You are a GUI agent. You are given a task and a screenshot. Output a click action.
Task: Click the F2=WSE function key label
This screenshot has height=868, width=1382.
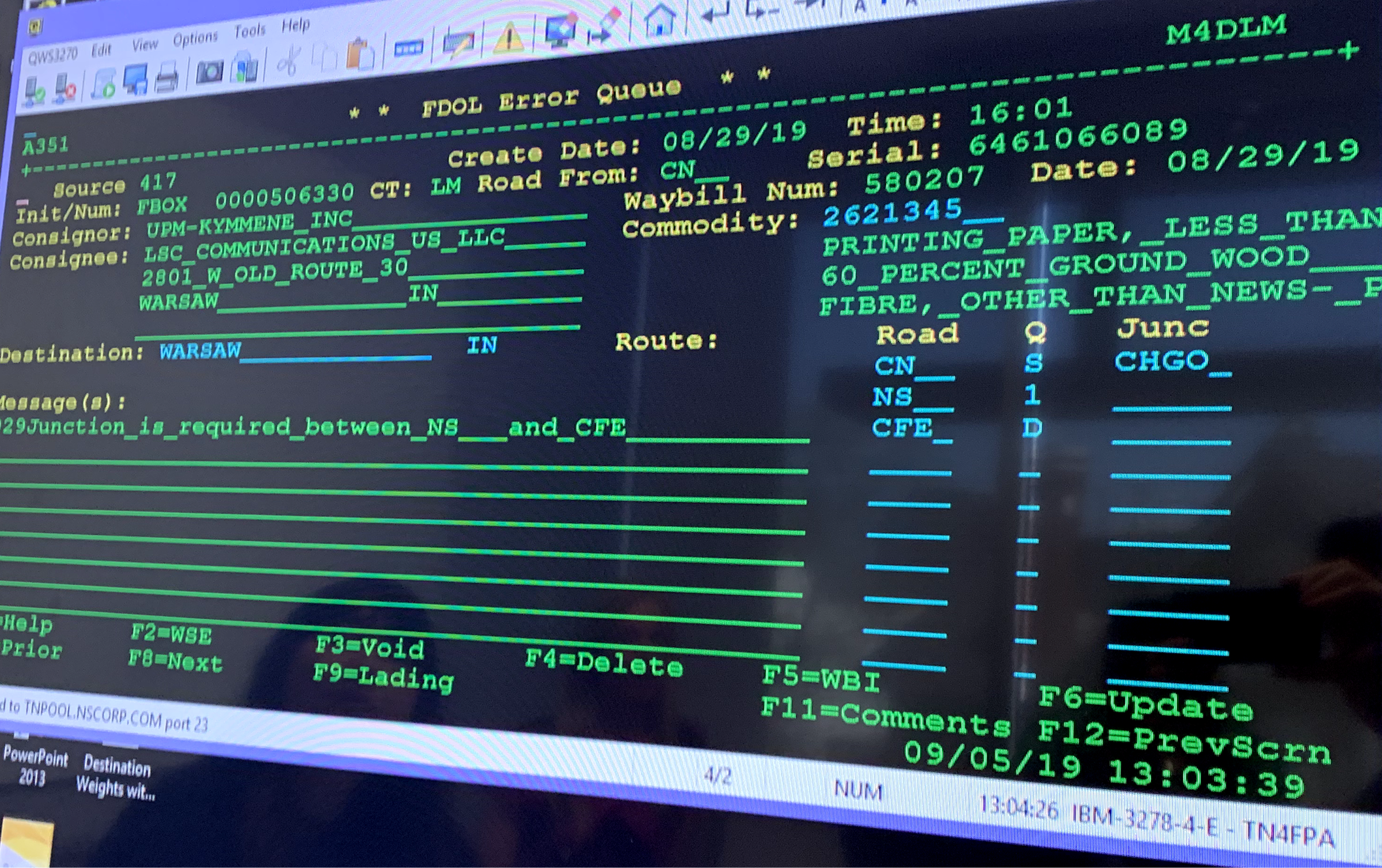point(171,634)
